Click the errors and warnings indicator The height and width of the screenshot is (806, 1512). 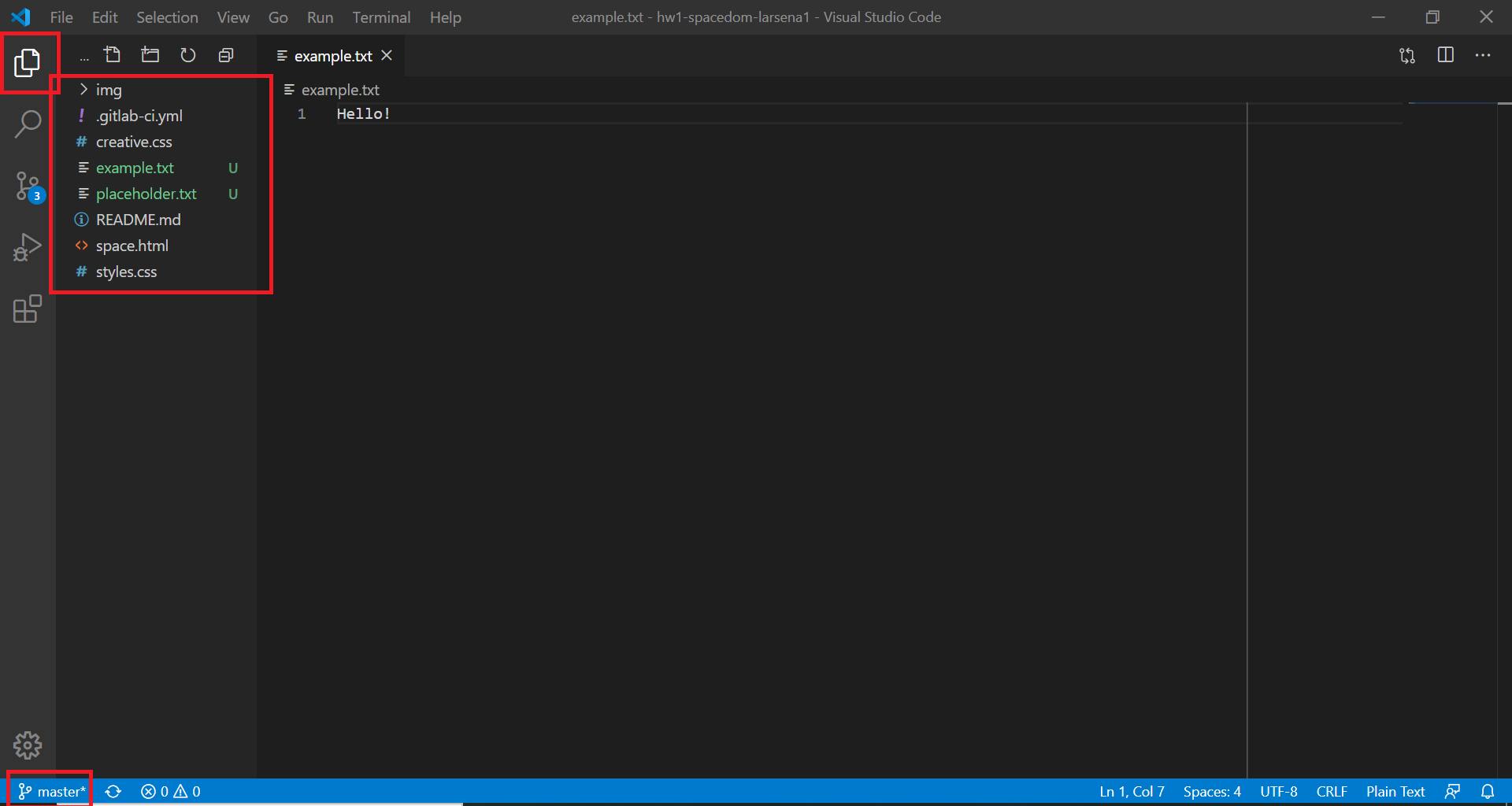(x=169, y=791)
